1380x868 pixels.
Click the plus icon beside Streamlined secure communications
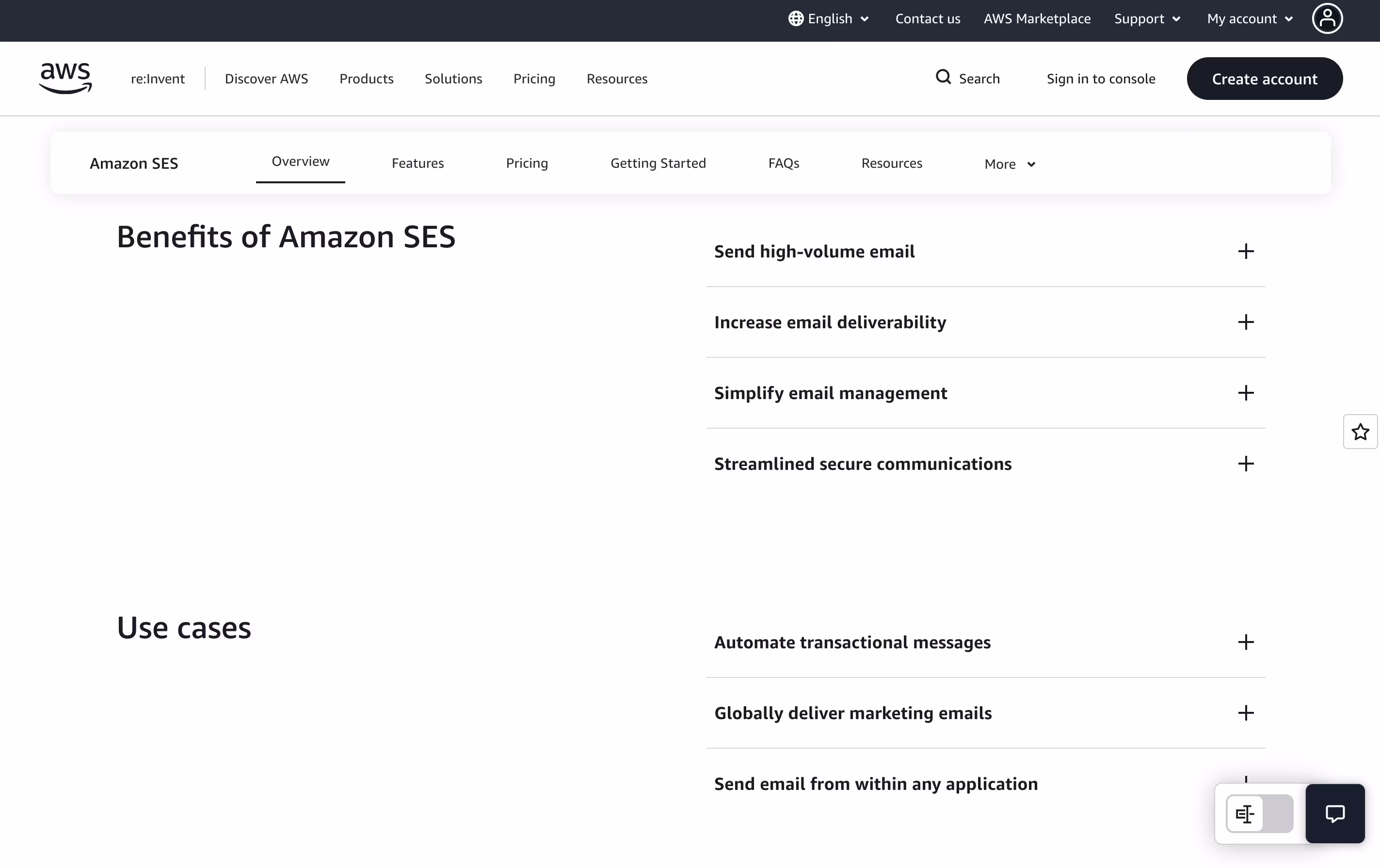pos(1246,464)
